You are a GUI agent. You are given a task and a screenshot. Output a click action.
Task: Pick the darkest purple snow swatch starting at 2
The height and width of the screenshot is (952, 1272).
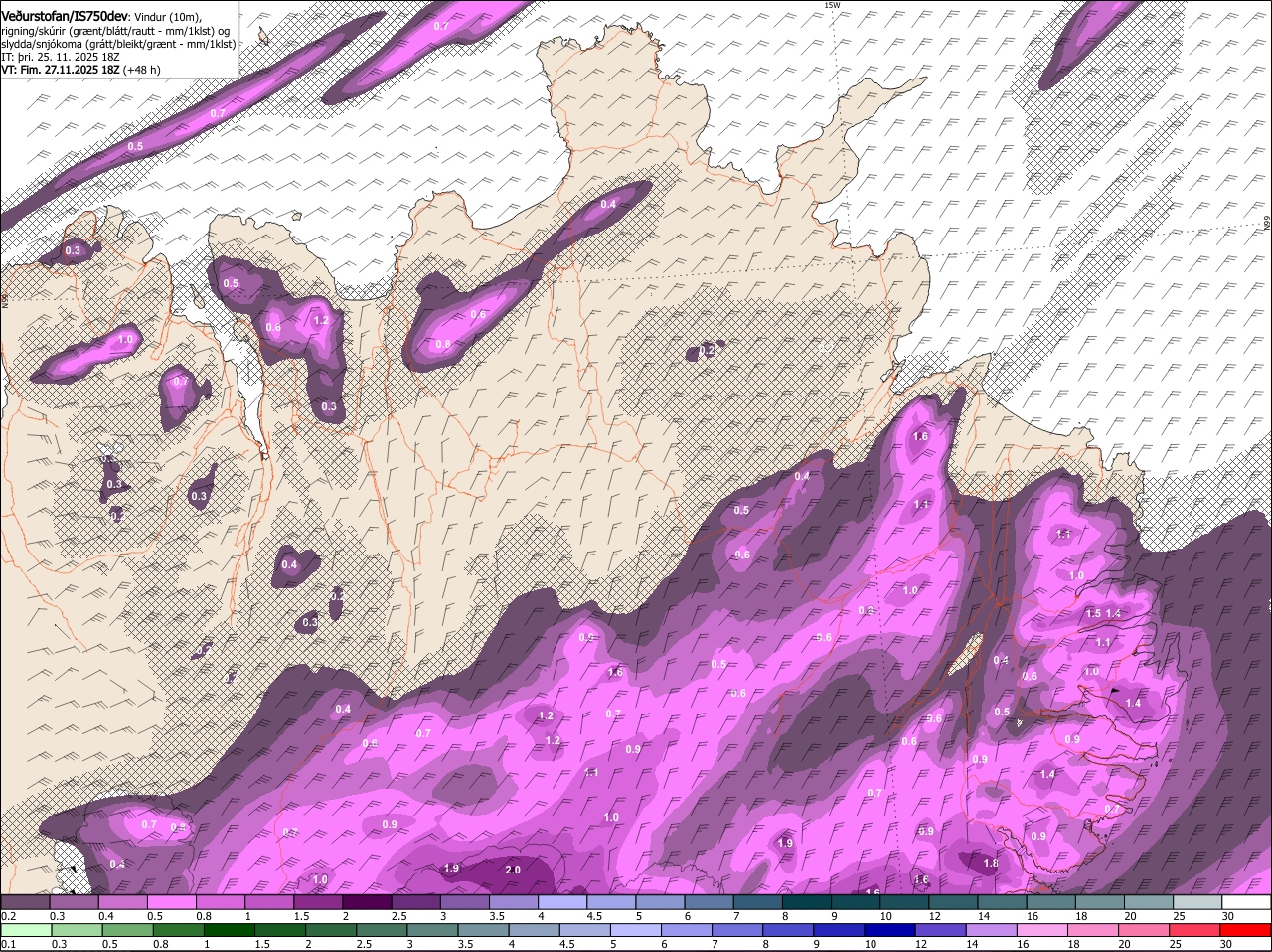366,902
